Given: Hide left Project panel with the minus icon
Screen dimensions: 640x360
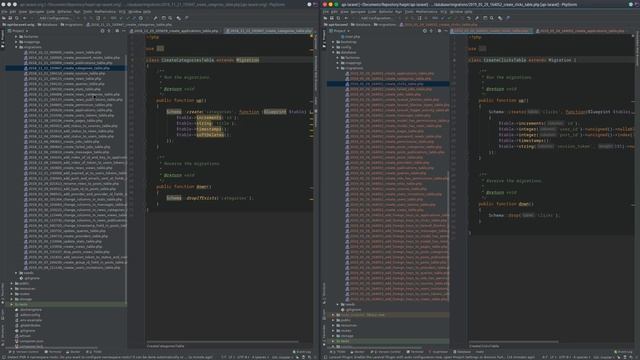Looking at the screenshot, I should click(124, 31).
